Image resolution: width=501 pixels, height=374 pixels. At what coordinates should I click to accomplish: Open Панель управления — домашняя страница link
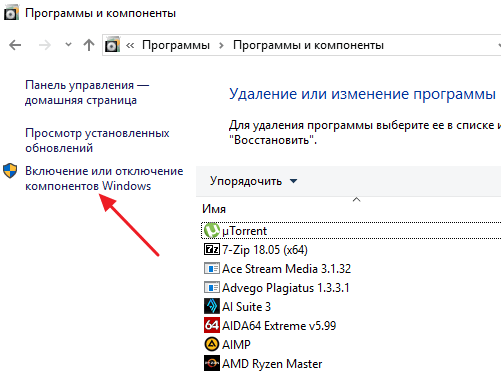click(x=87, y=92)
